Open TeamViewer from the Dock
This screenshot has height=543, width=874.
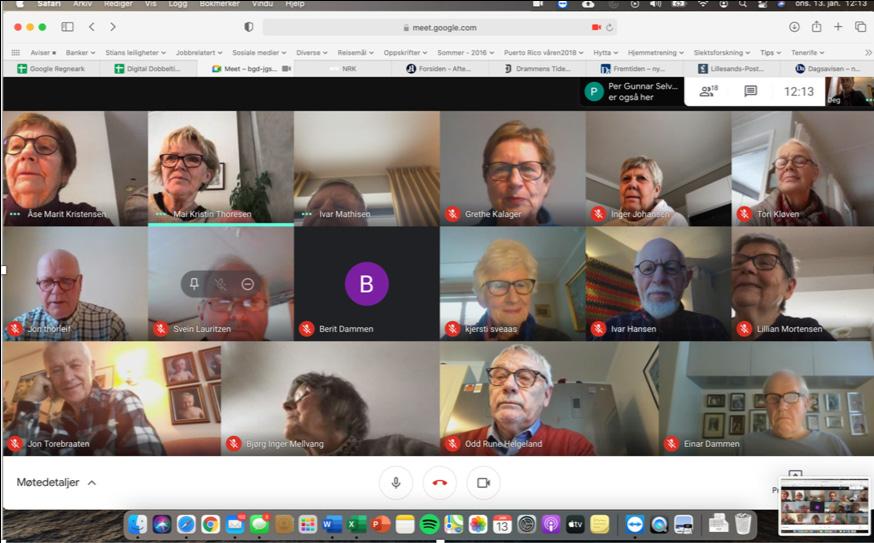(634, 524)
